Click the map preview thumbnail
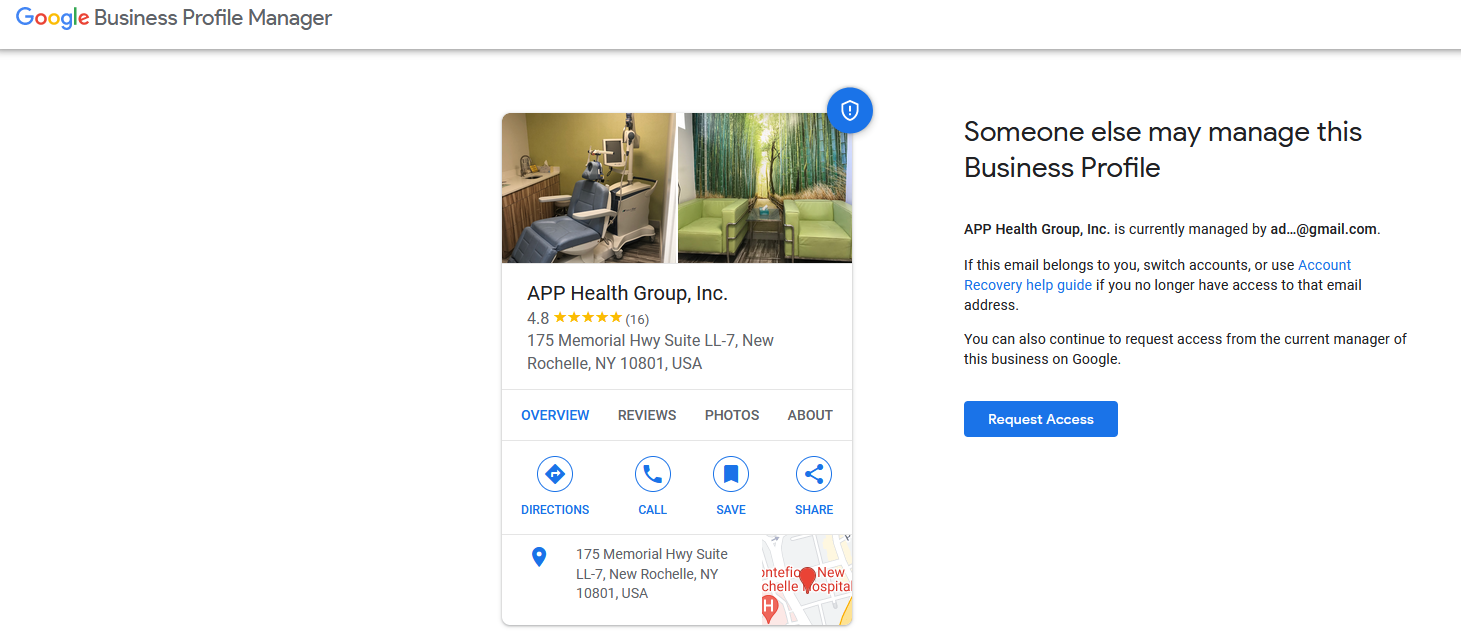Image resolution: width=1461 pixels, height=635 pixels. [x=806, y=580]
